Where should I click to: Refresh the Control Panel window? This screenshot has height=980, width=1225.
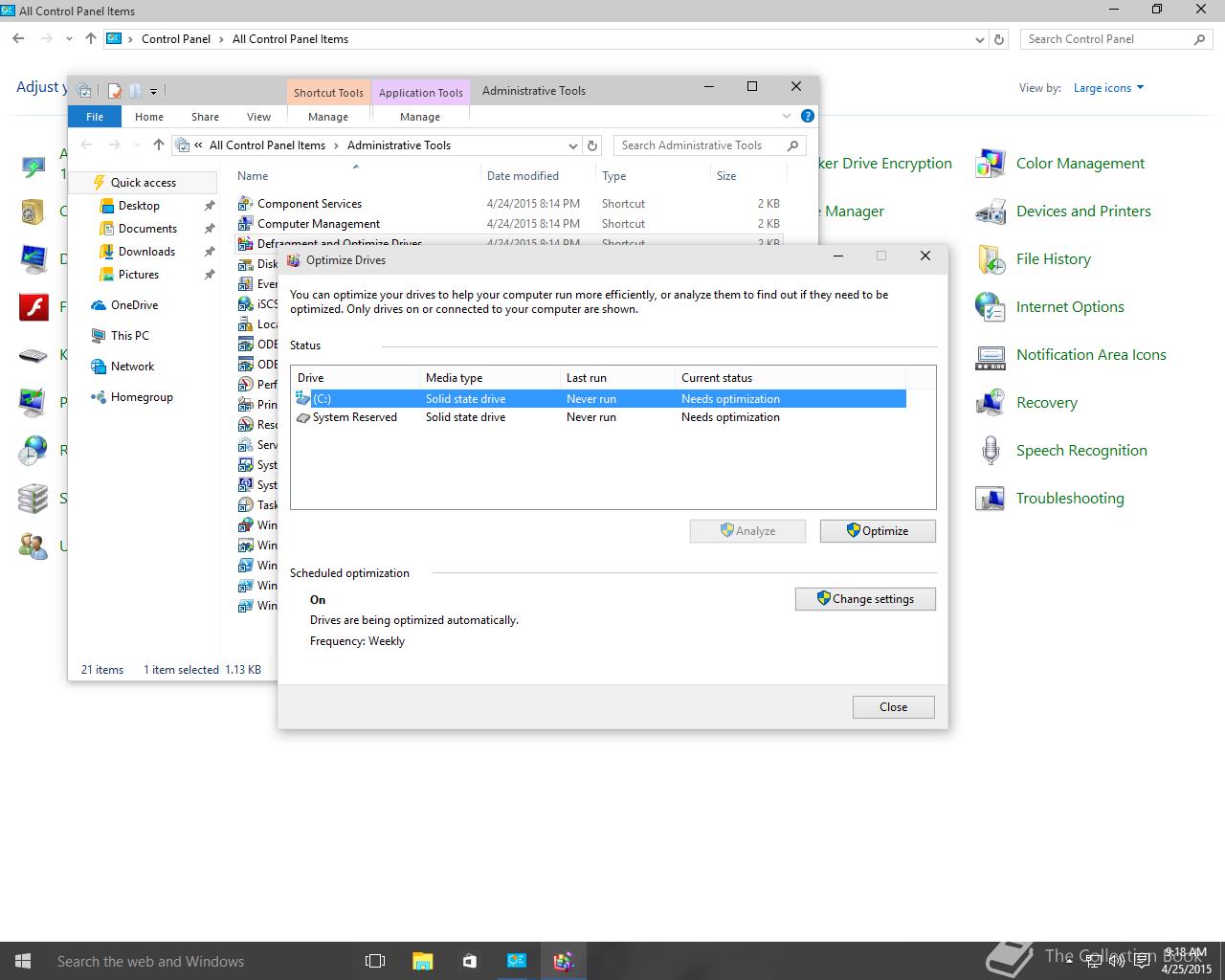(x=999, y=39)
